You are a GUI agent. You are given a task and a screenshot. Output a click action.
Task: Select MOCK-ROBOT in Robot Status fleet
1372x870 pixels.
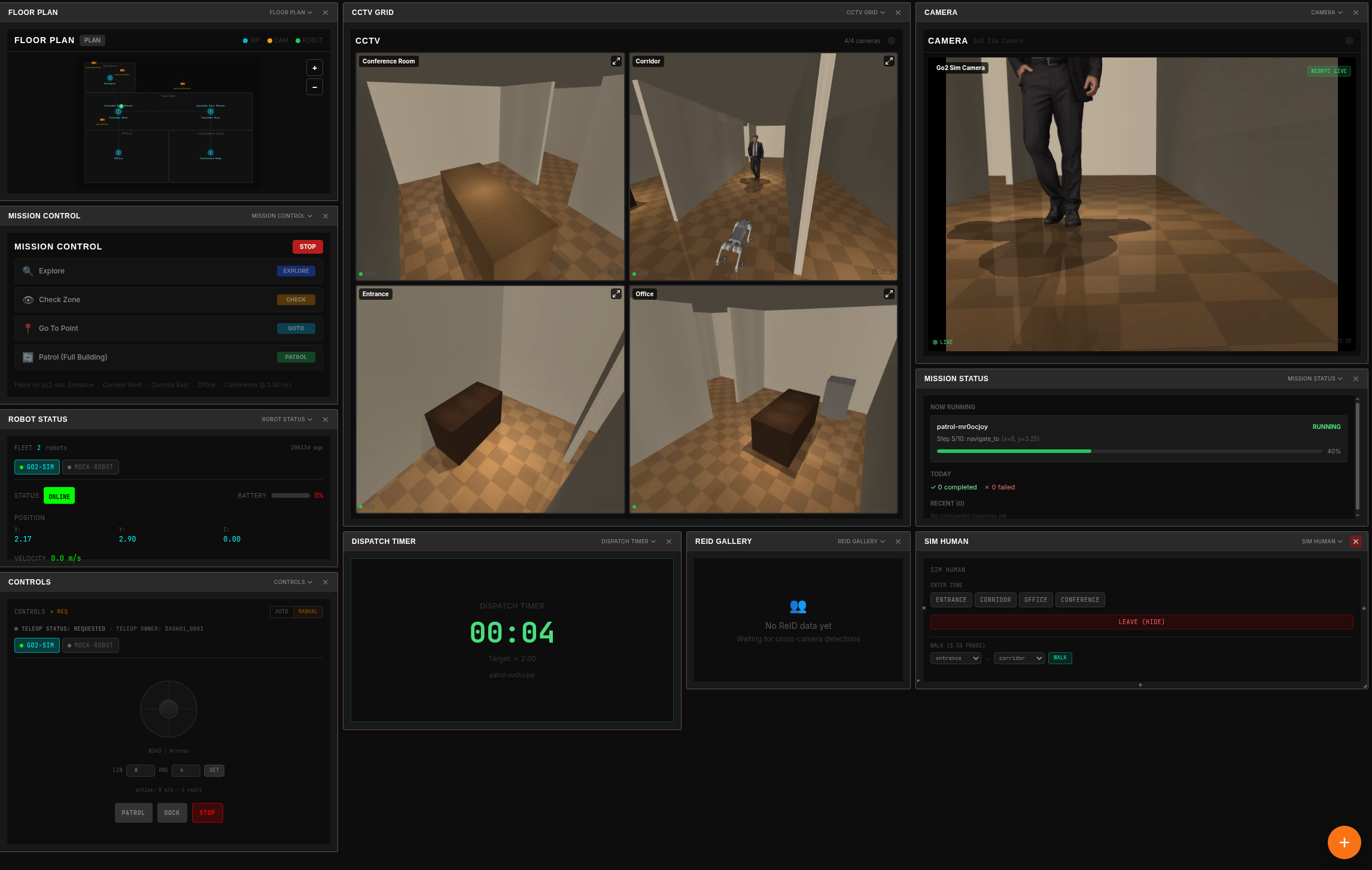[x=90, y=467]
